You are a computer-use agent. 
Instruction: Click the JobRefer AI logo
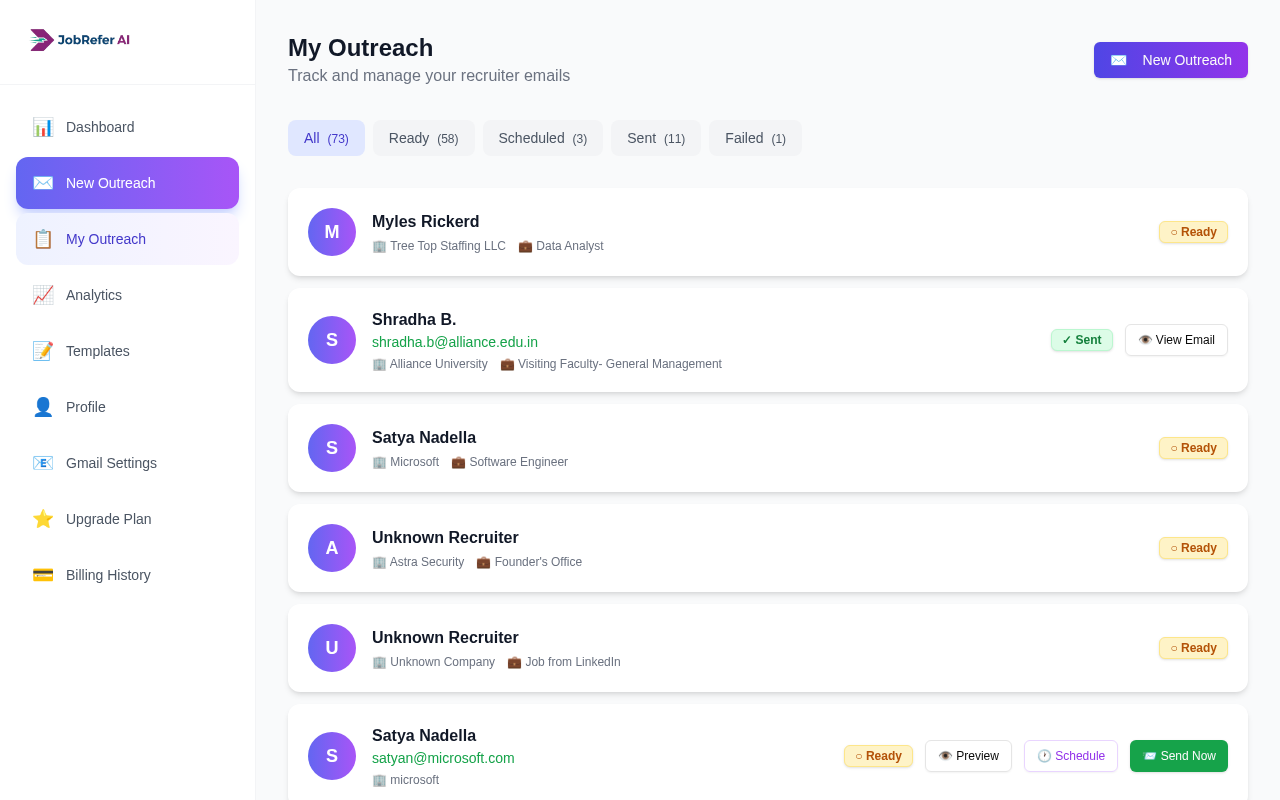point(80,40)
